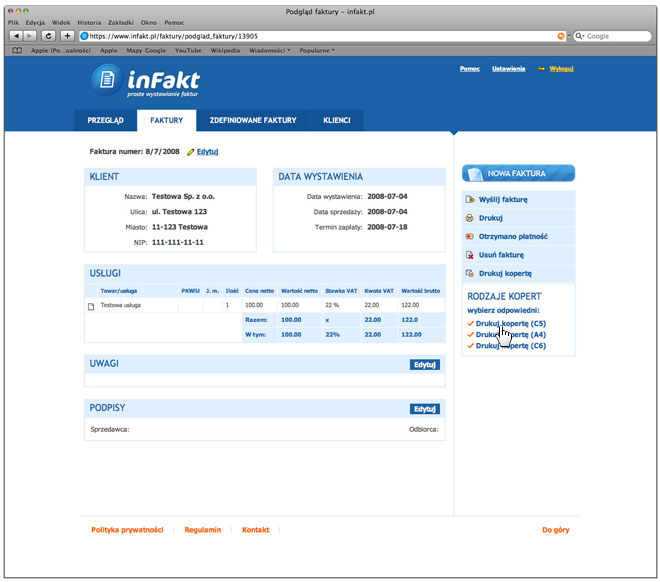Image resolution: width=660 pixels, height=582 pixels.
Task: Click the Pomoc link in site header
Action: click(470, 69)
